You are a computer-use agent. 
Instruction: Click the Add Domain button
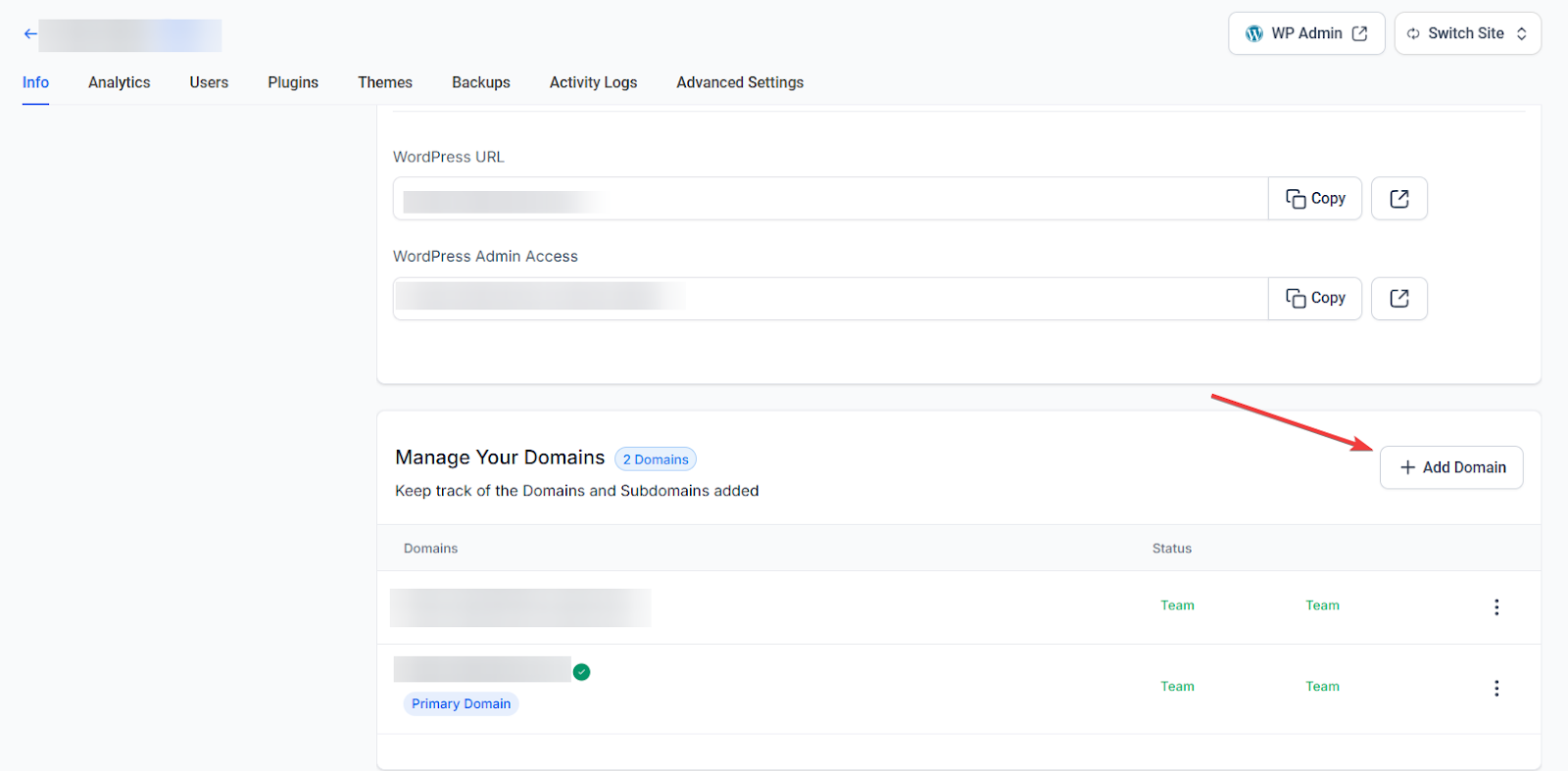1450,468
